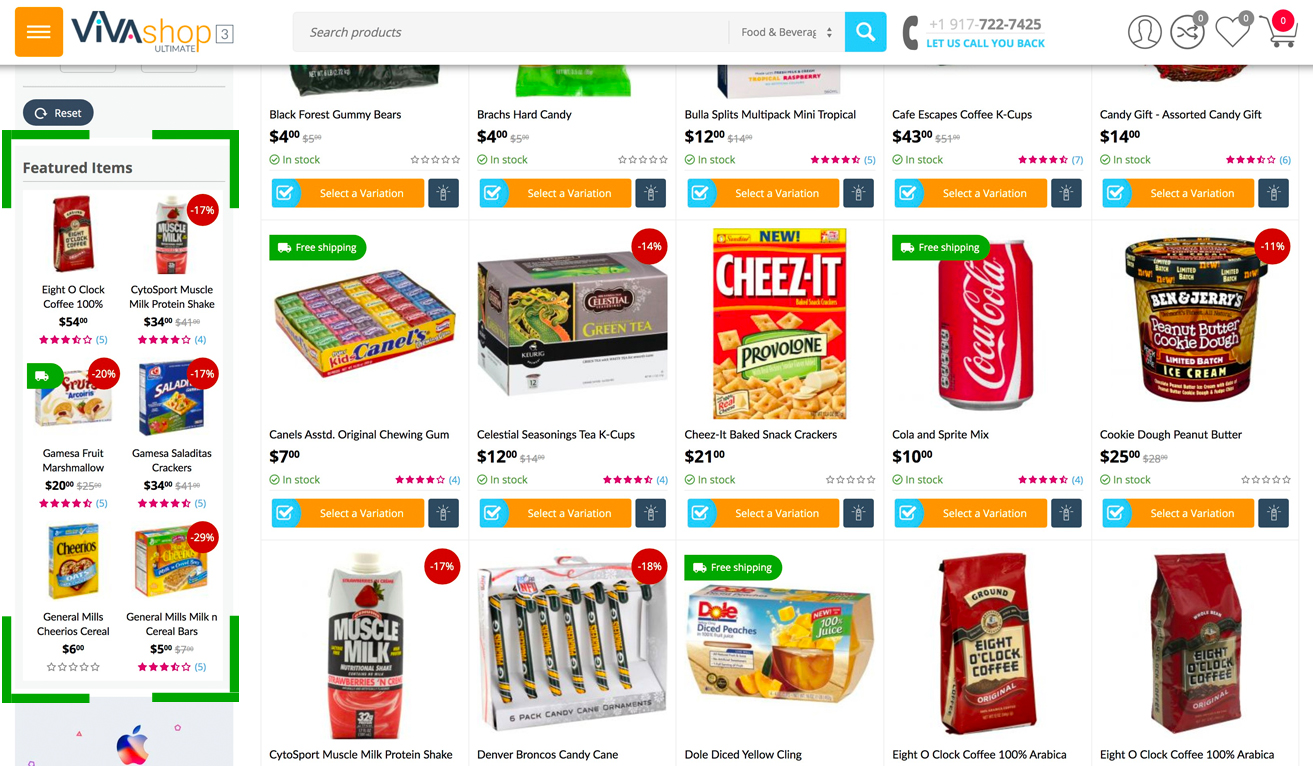Viewport: 1313px width, 766px height.
Task: Open the user account icon
Action: 1144,32
